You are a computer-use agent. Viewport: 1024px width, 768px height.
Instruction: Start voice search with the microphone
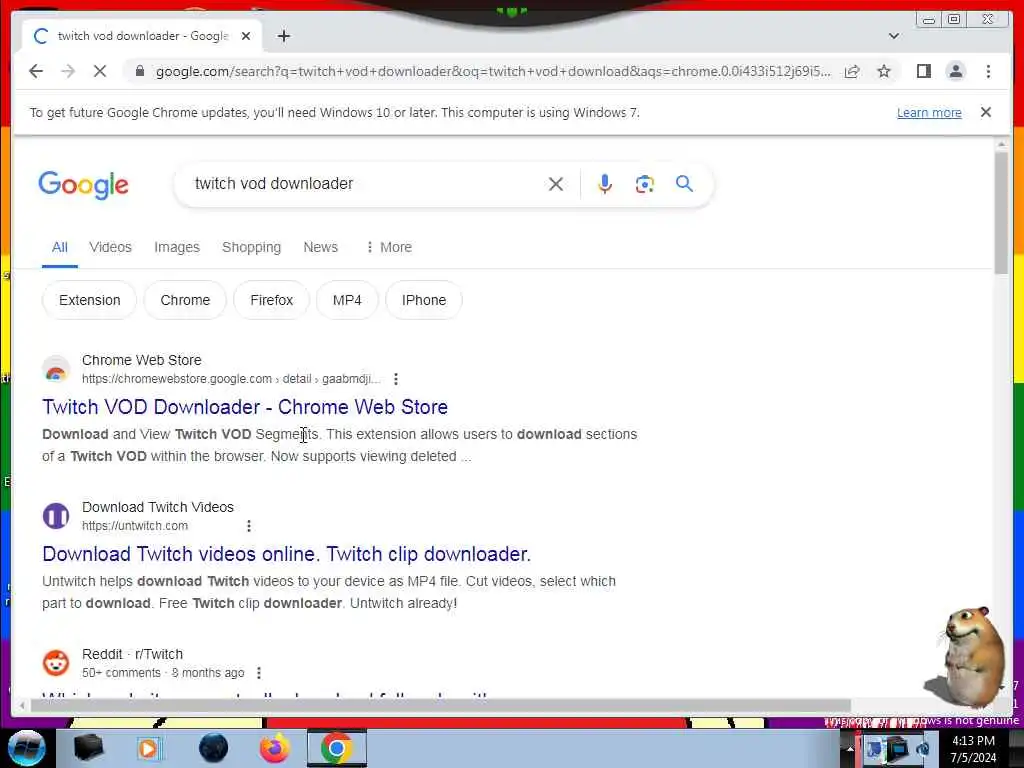[x=605, y=184]
